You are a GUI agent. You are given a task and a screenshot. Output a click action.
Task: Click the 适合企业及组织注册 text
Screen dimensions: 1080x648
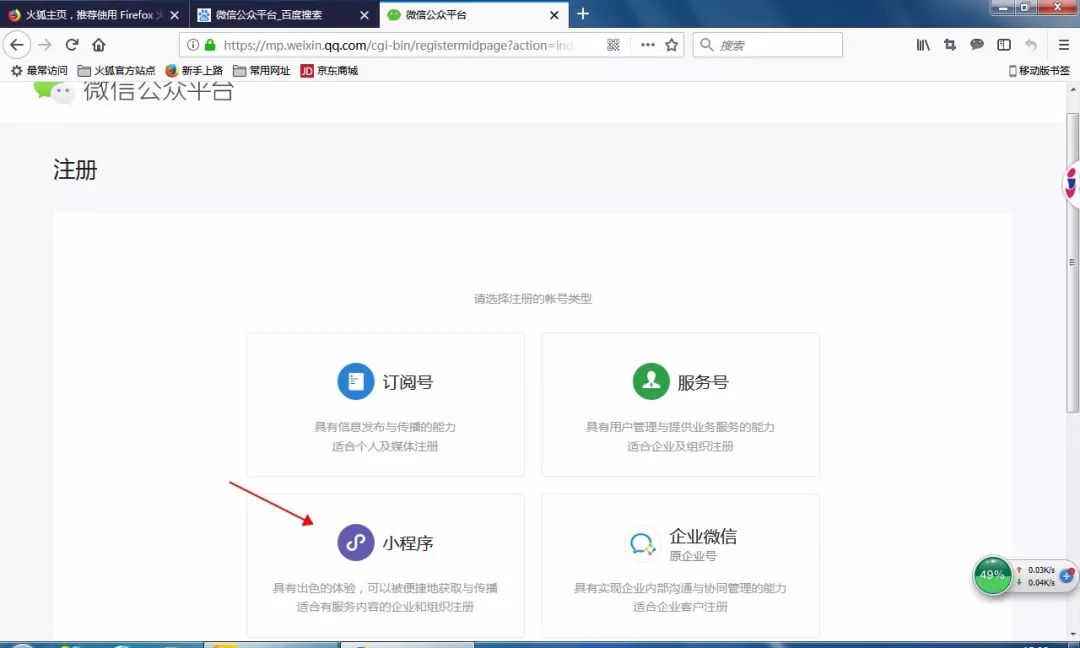(681, 446)
